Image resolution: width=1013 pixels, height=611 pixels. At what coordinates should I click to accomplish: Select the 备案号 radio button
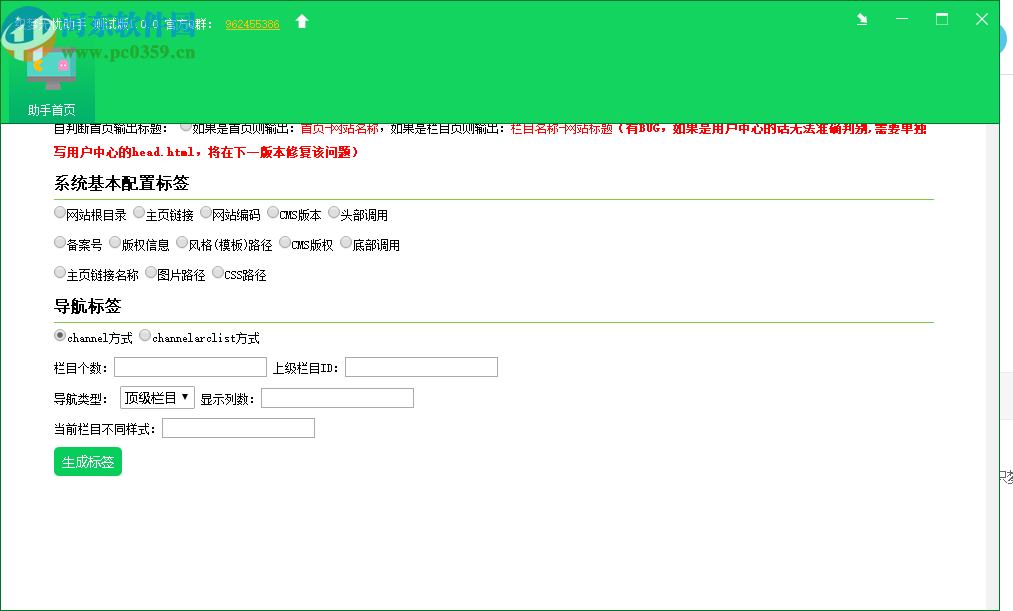point(60,242)
